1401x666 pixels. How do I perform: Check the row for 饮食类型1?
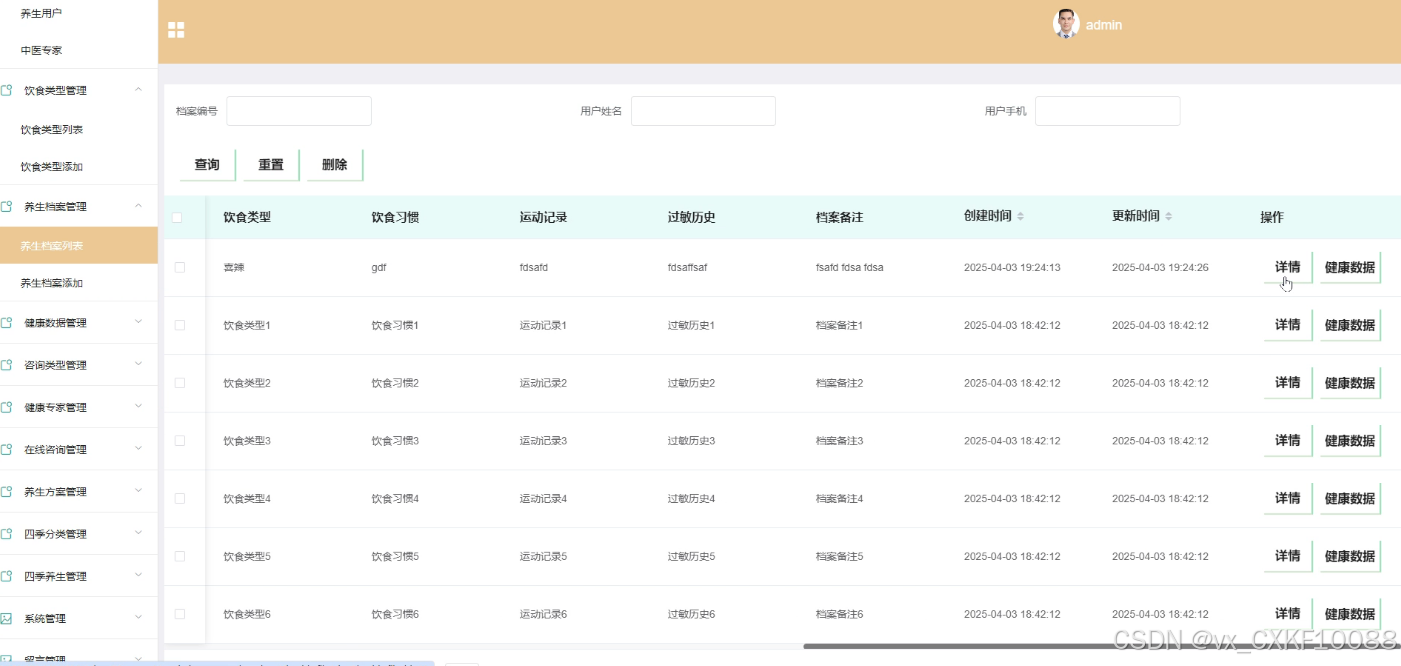(x=180, y=325)
